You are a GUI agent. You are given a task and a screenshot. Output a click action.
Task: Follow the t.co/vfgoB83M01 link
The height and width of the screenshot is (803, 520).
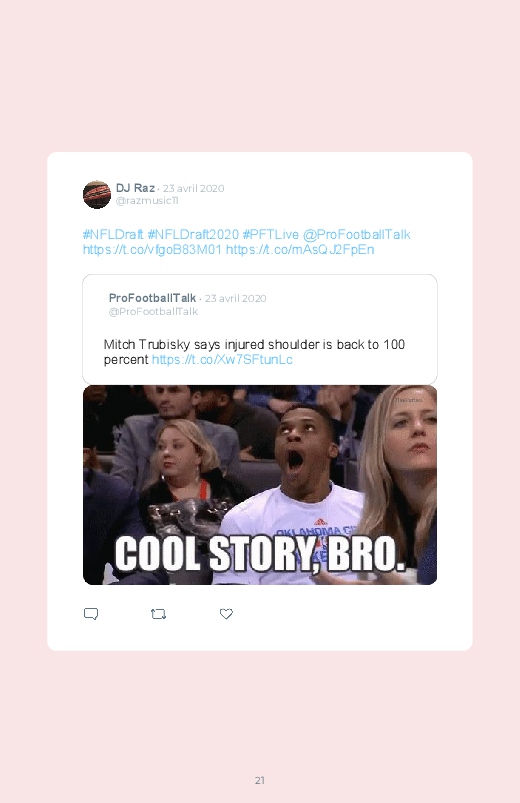[x=152, y=249]
